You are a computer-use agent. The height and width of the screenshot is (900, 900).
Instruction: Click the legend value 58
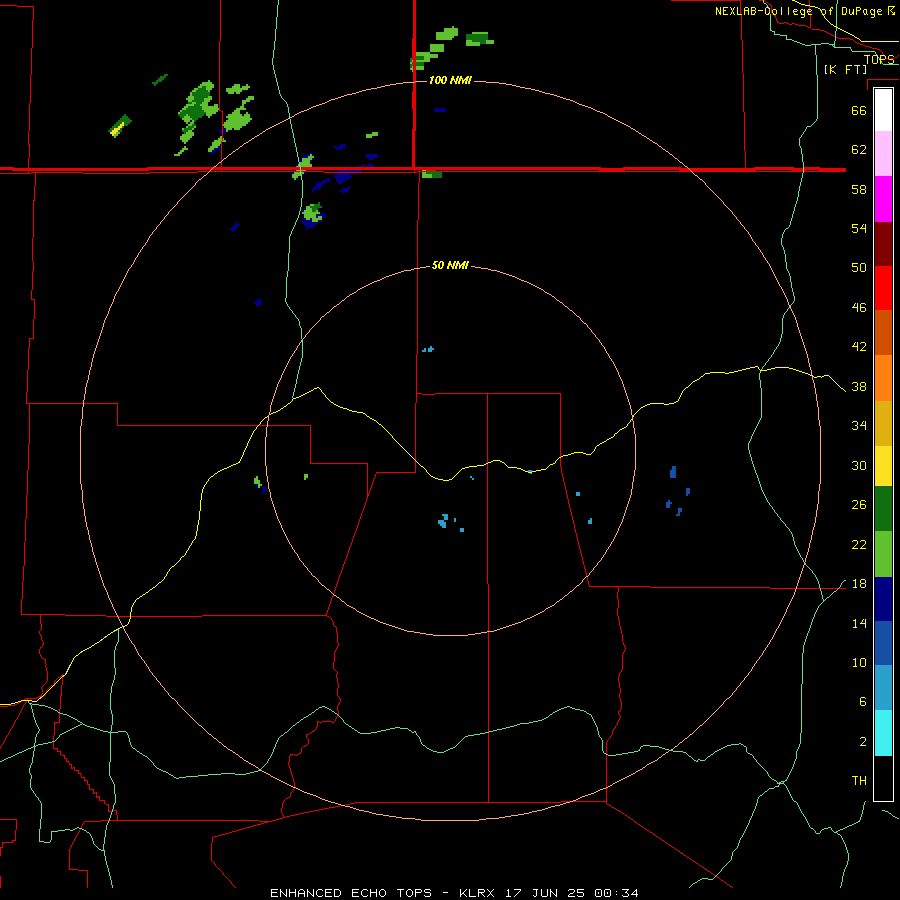tap(859, 189)
